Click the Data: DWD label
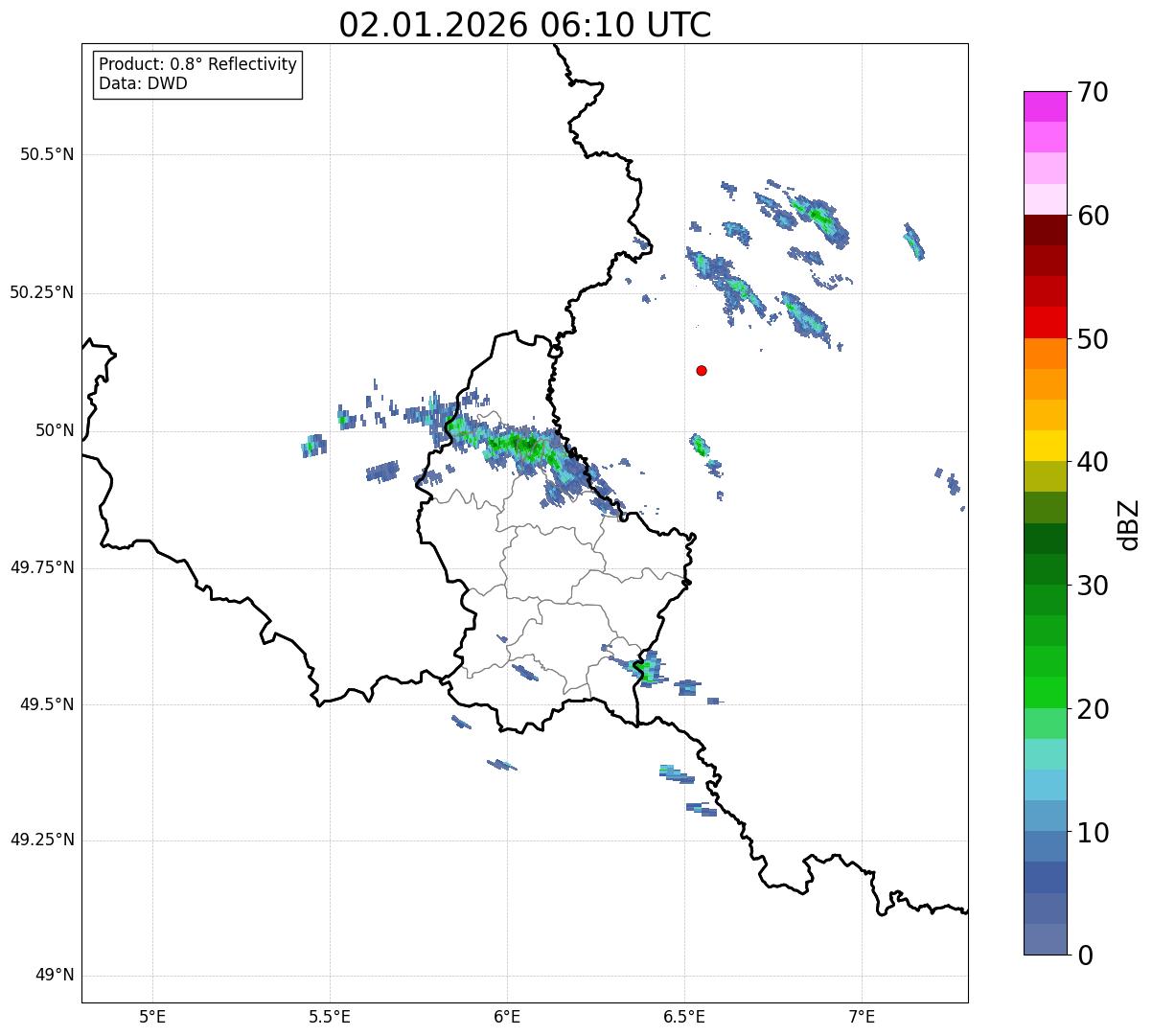Viewport: 1152px width, 1036px height. 143,83
